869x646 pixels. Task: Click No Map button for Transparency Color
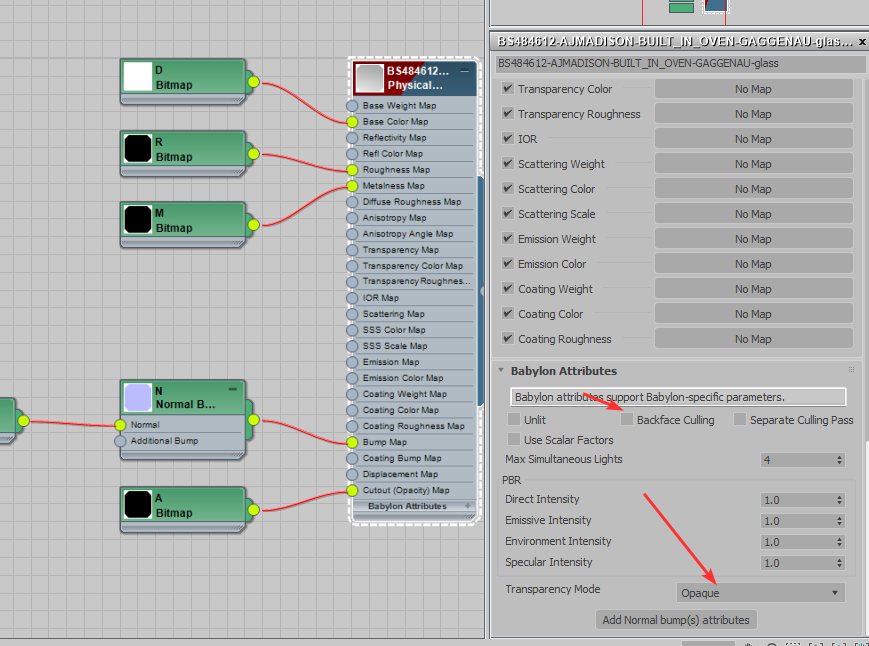[x=753, y=89]
